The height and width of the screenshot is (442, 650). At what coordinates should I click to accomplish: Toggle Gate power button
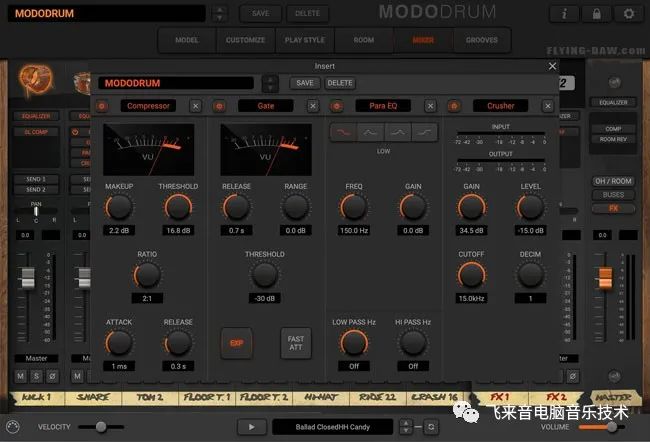219,106
